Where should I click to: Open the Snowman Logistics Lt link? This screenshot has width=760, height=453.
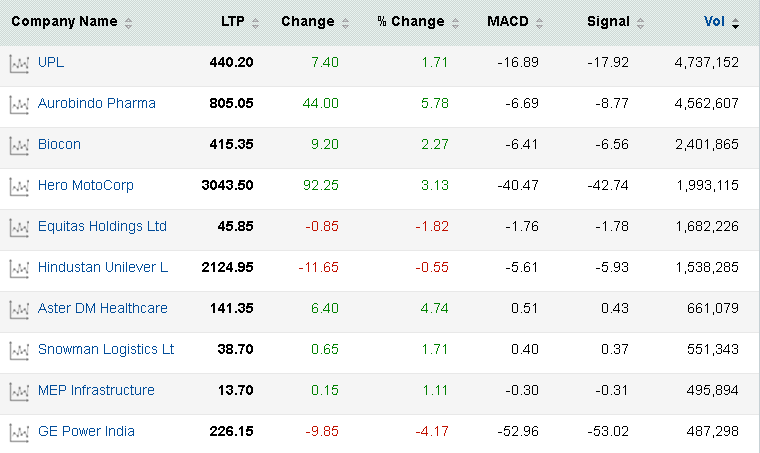tap(106, 349)
